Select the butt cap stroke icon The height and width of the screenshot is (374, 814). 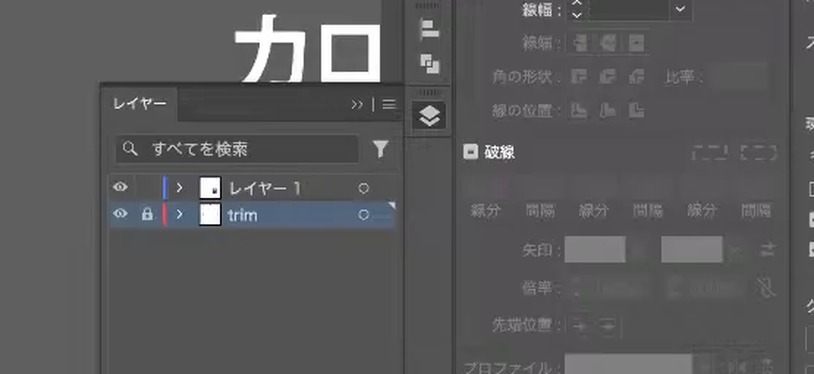tap(580, 44)
